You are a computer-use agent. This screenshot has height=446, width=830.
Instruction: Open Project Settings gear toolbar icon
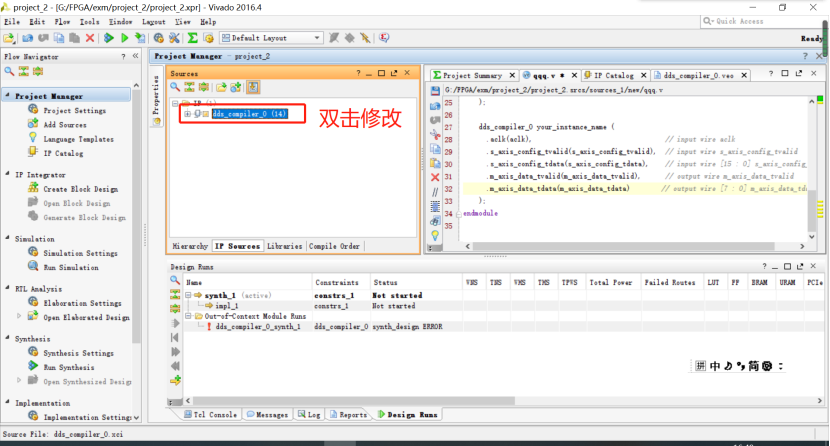click(x=158, y=38)
